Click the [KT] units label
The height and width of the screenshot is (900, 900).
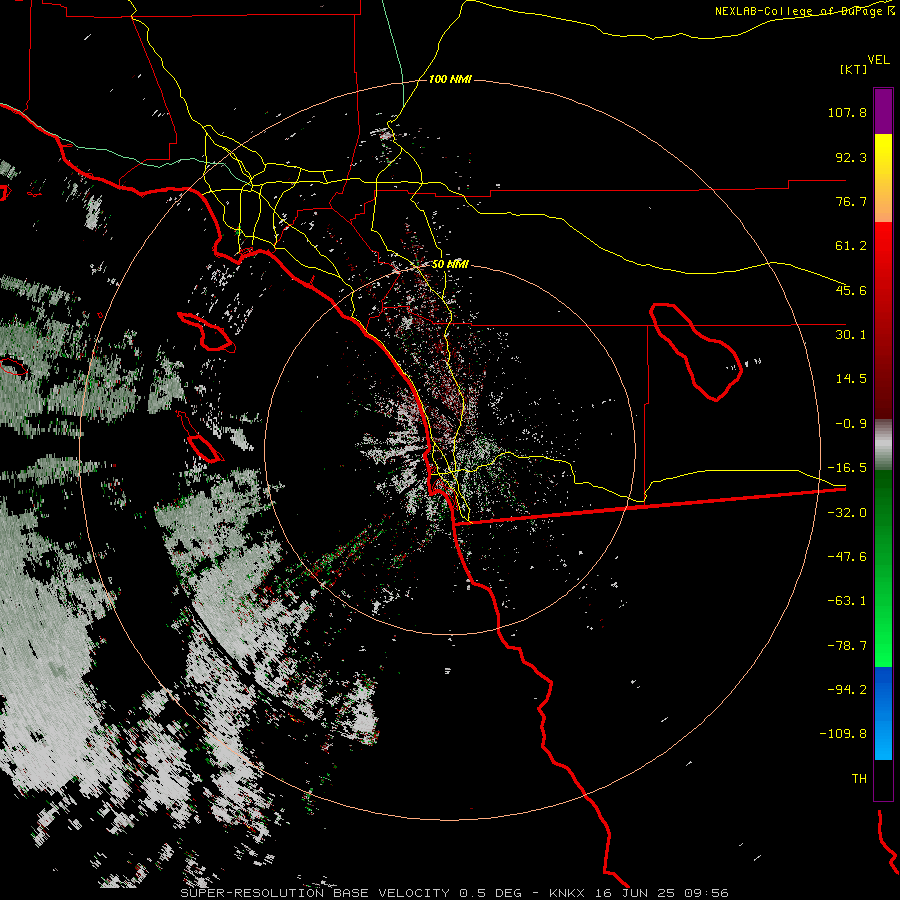854,69
